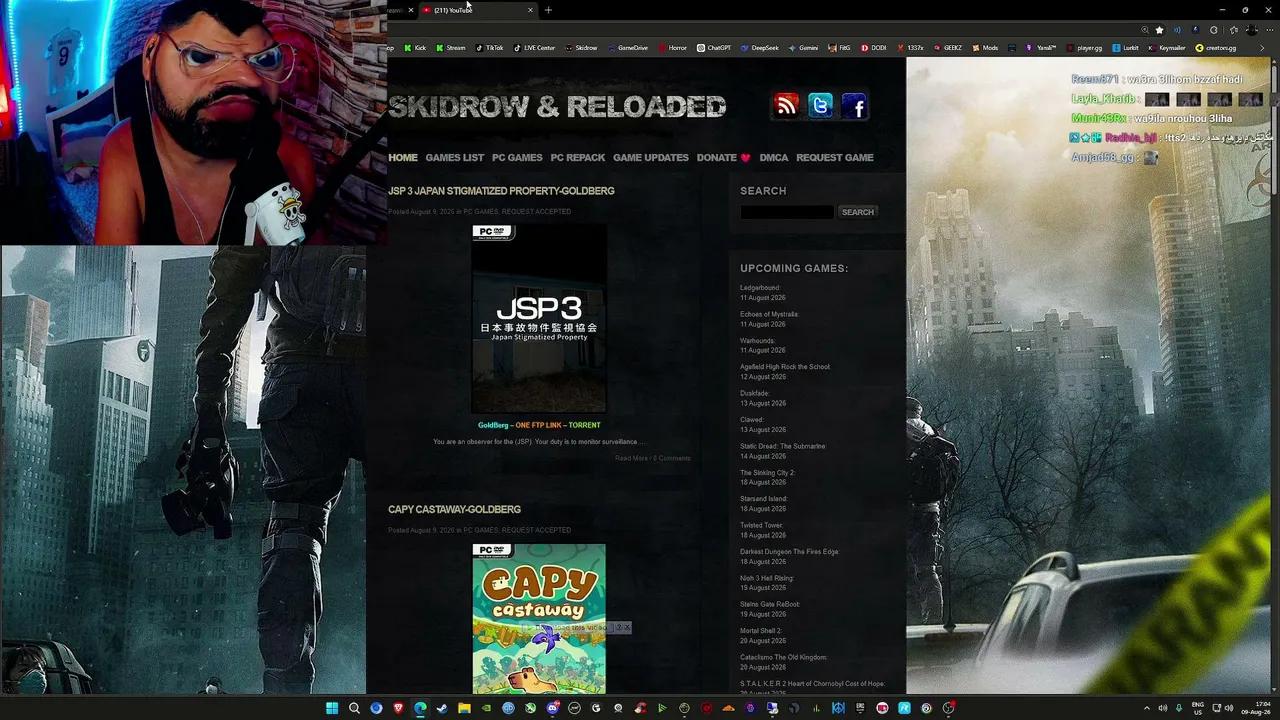Viewport: 1280px width, 720px height.
Task: Open the GEEKZ bookmark
Action: 947,48
